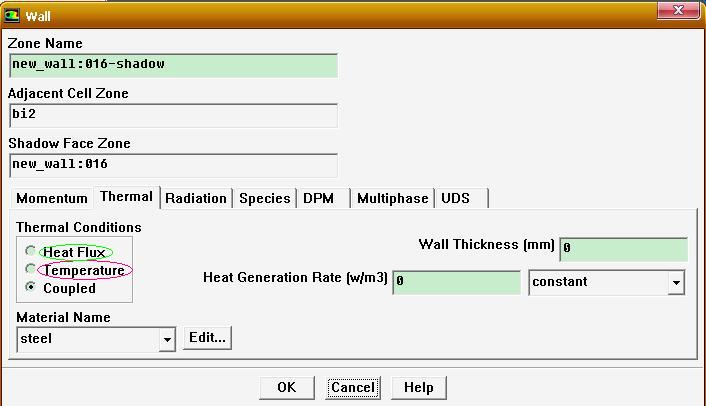Click the Zone Name text field
The height and width of the screenshot is (406, 706).
[173, 65]
